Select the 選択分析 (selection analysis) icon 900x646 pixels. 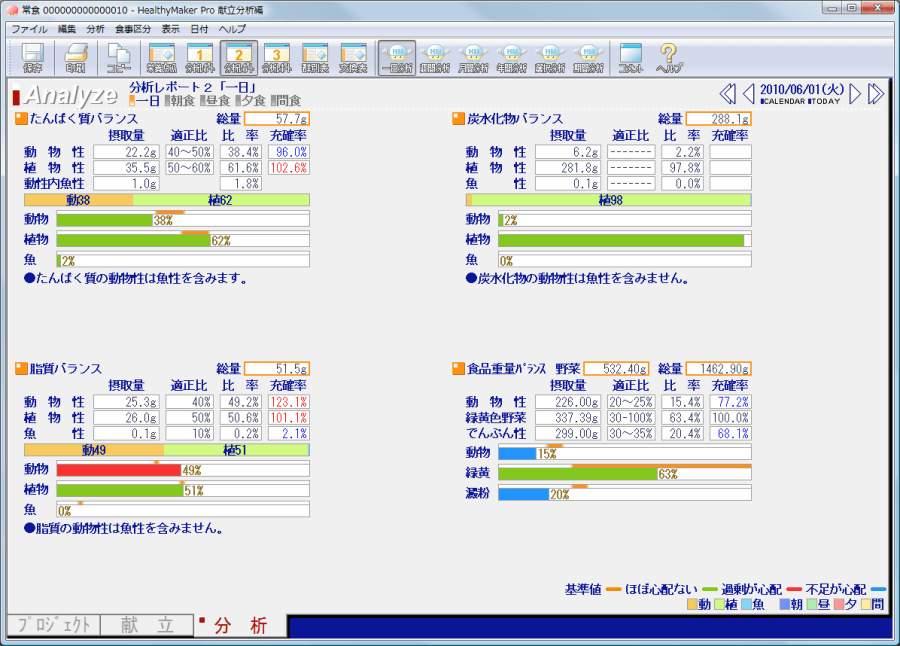[550, 58]
